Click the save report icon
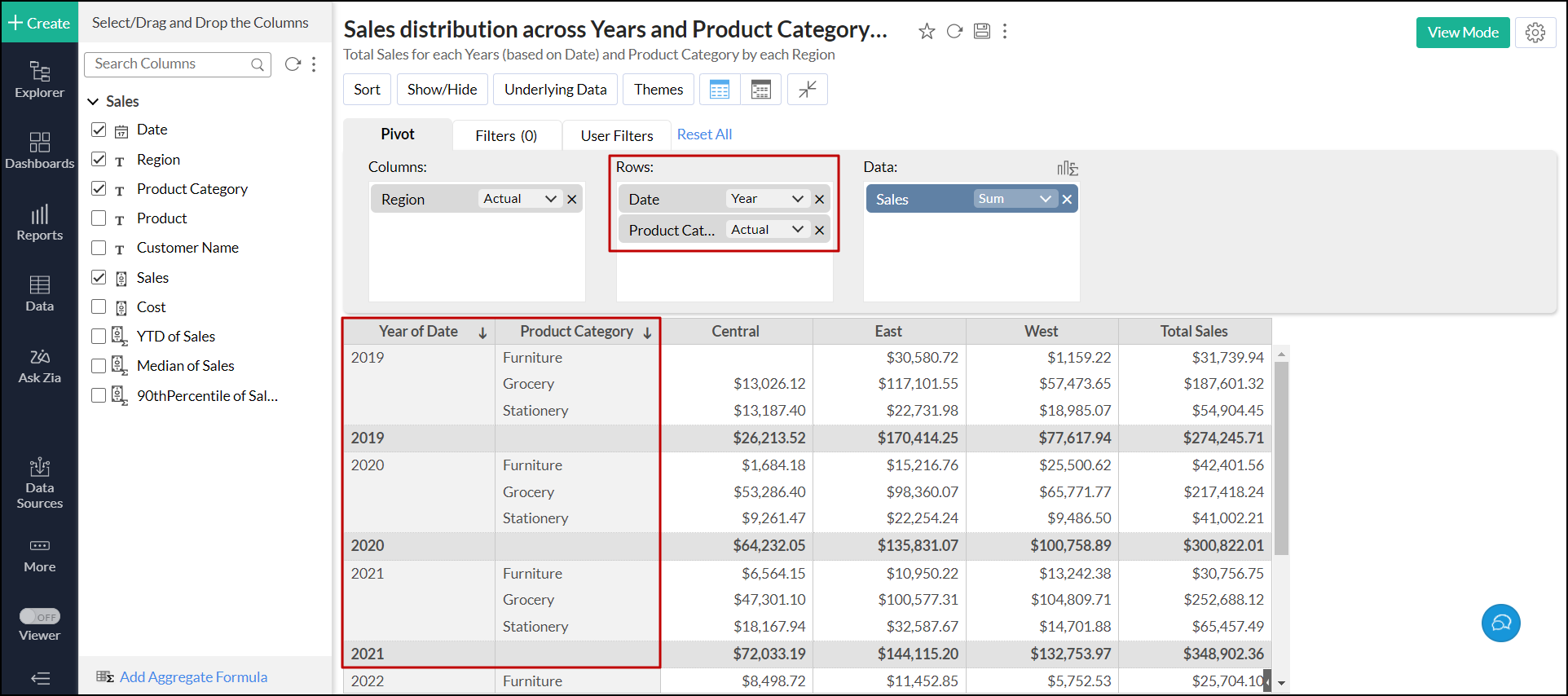Image resolution: width=1568 pixels, height=696 pixels. (x=982, y=31)
